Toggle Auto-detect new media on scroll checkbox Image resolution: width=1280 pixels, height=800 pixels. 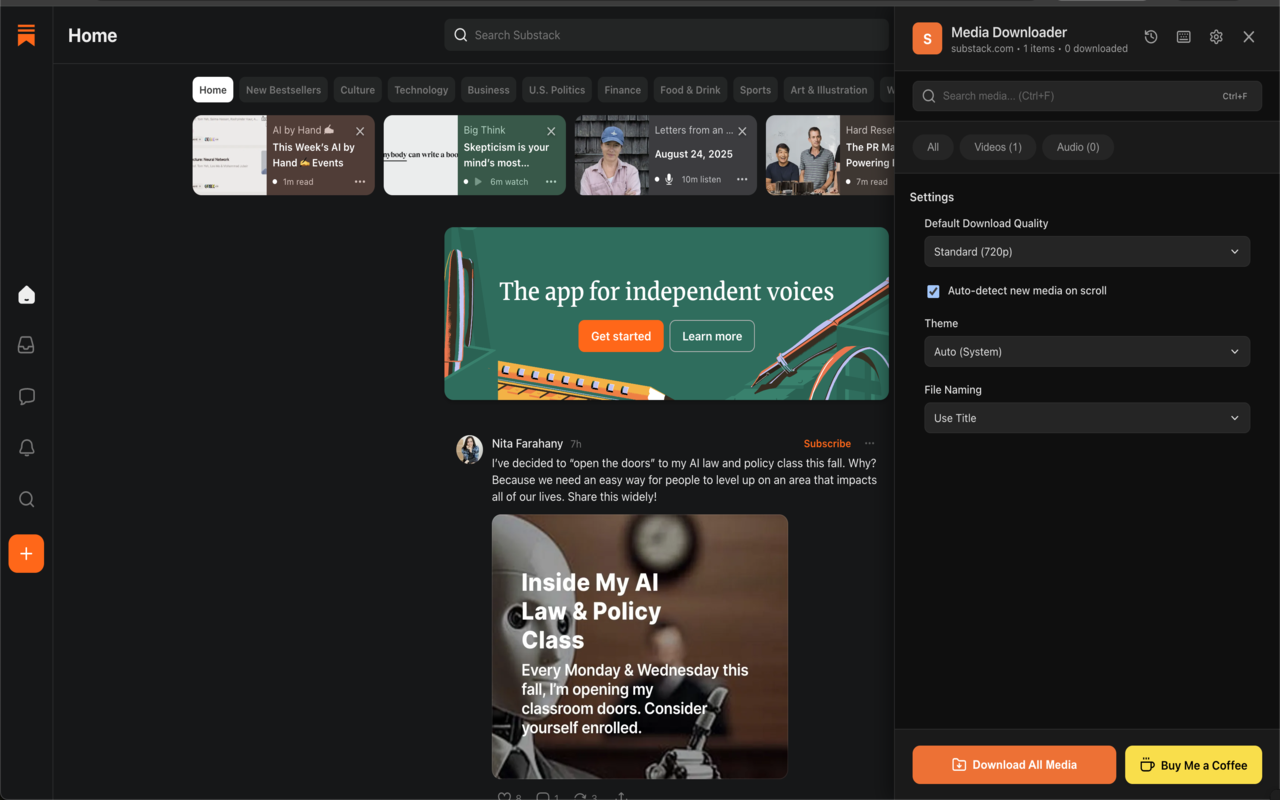click(933, 291)
